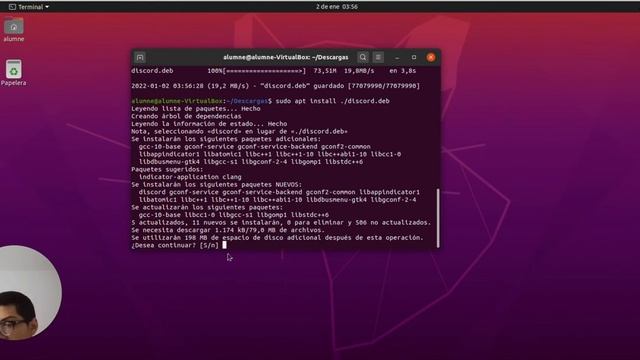Open the alumne home folder icon
Viewport: 640px width, 360px height.
coord(14,30)
